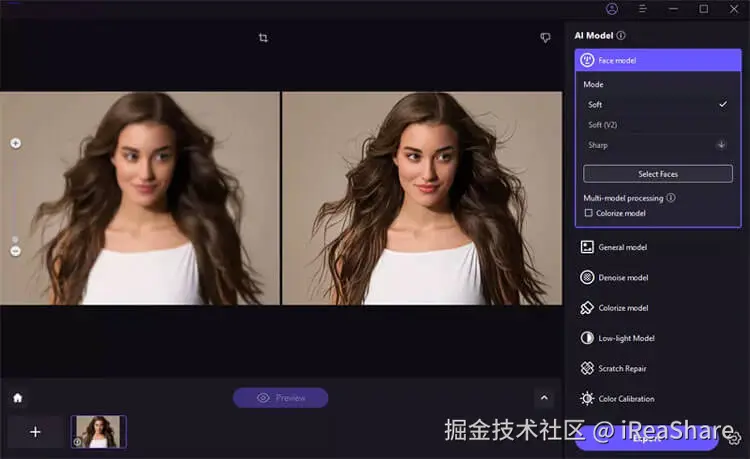Click the crop tool icon
The width and height of the screenshot is (750, 459).
point(263,38)
